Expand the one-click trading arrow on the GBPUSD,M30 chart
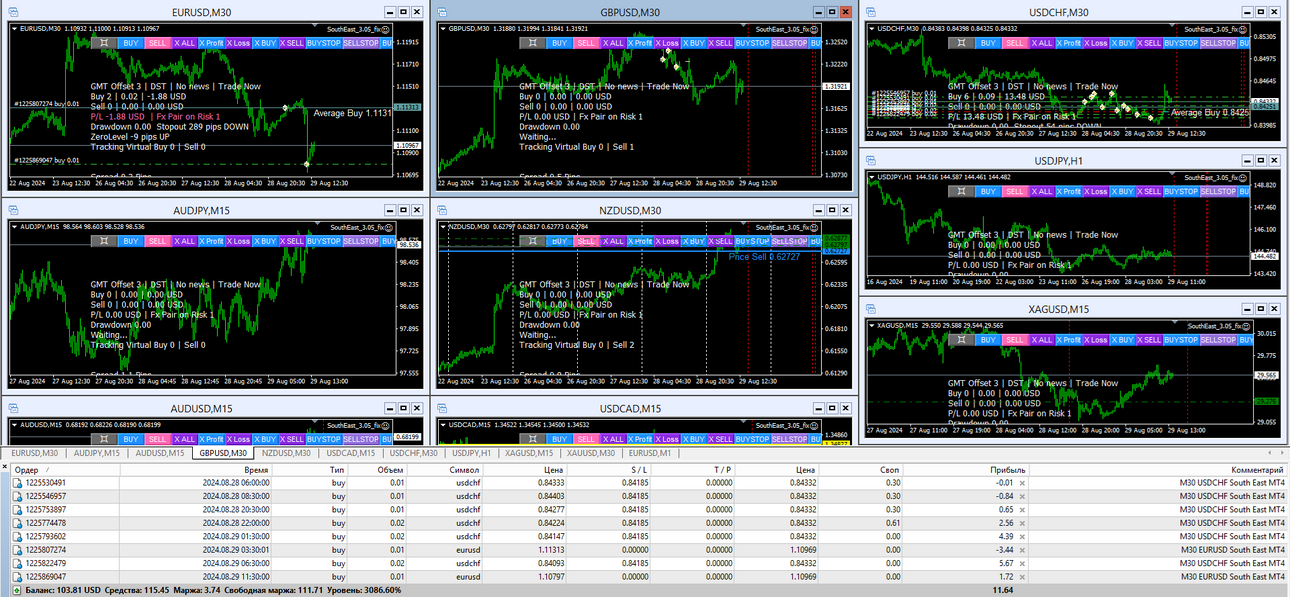Viewport: 1290px width, 597px height. pyautogui.click(x=443, y=29)
